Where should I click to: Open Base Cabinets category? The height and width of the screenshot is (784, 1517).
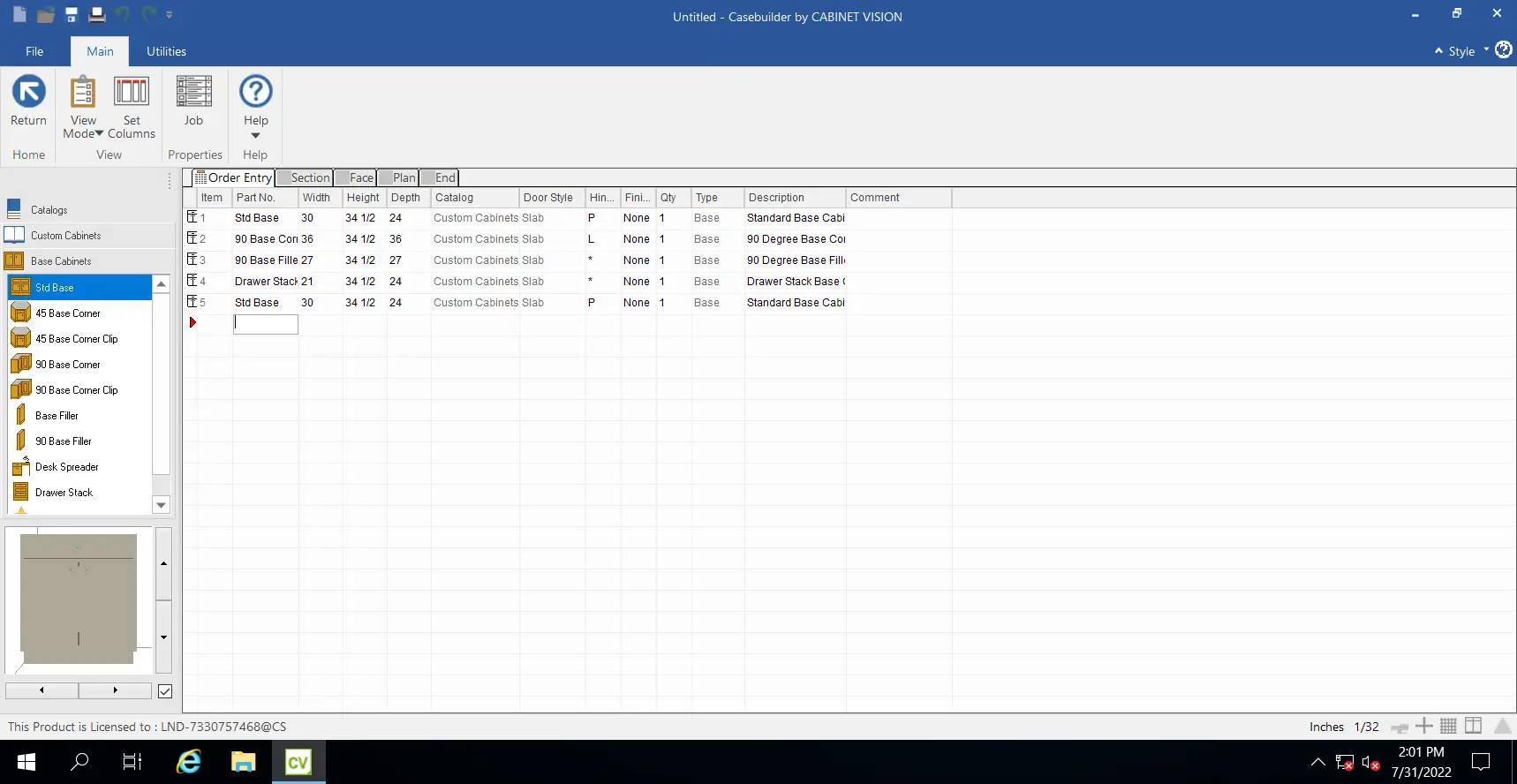[x=88, y=261]
